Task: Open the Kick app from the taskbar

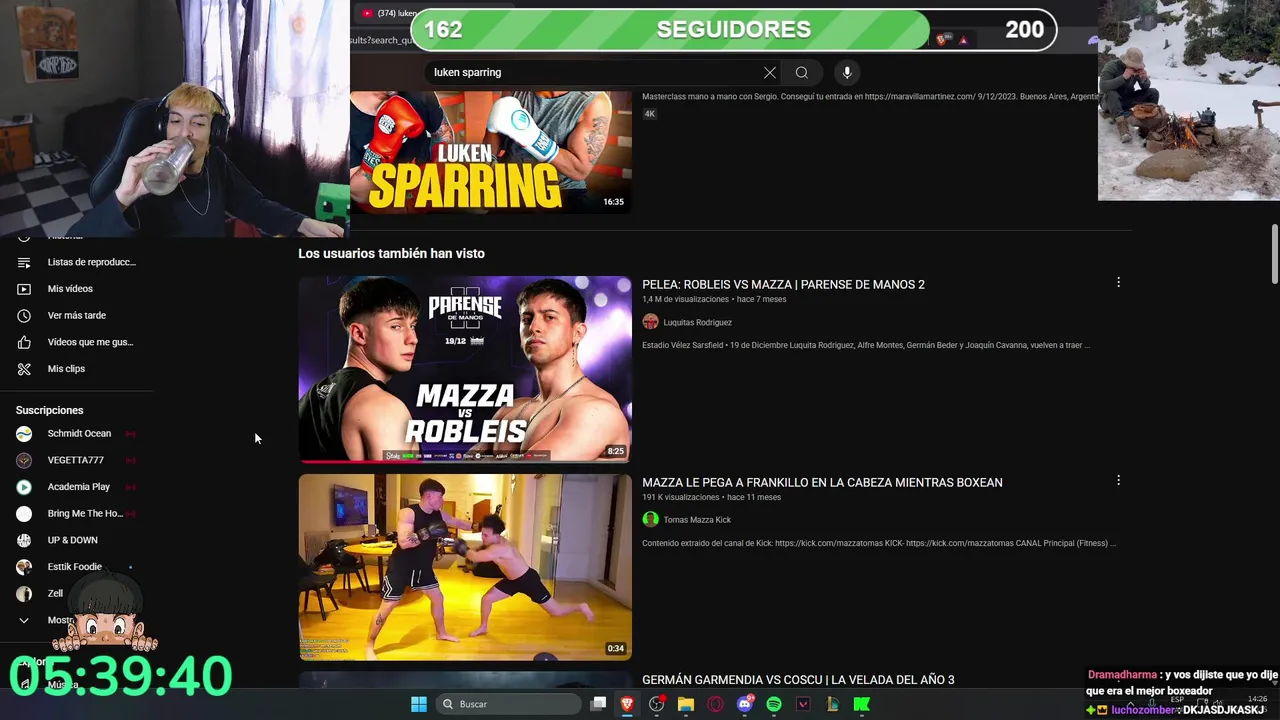Action: (861, 704)
